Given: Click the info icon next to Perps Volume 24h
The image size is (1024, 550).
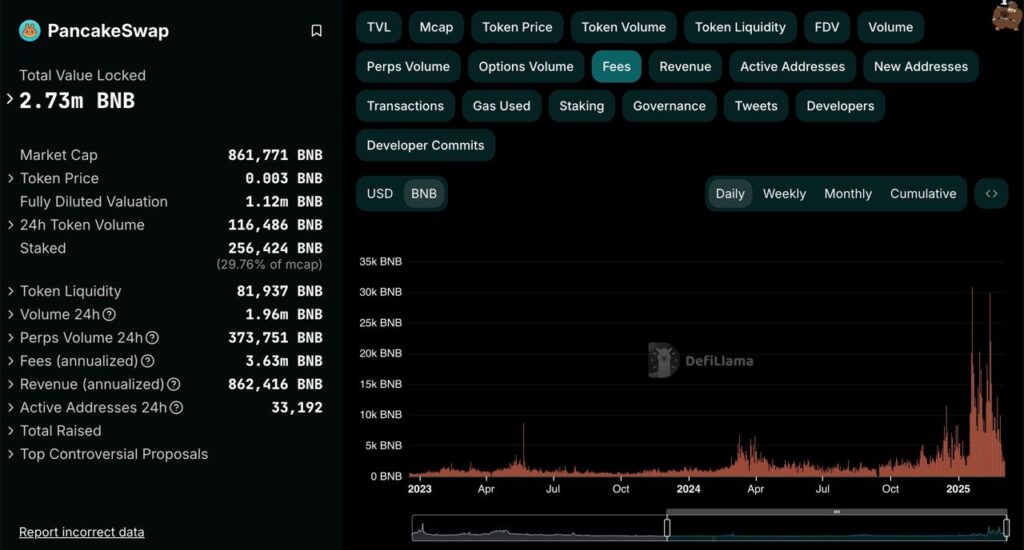Looking at the screenshot, I should tap(152, 338).
